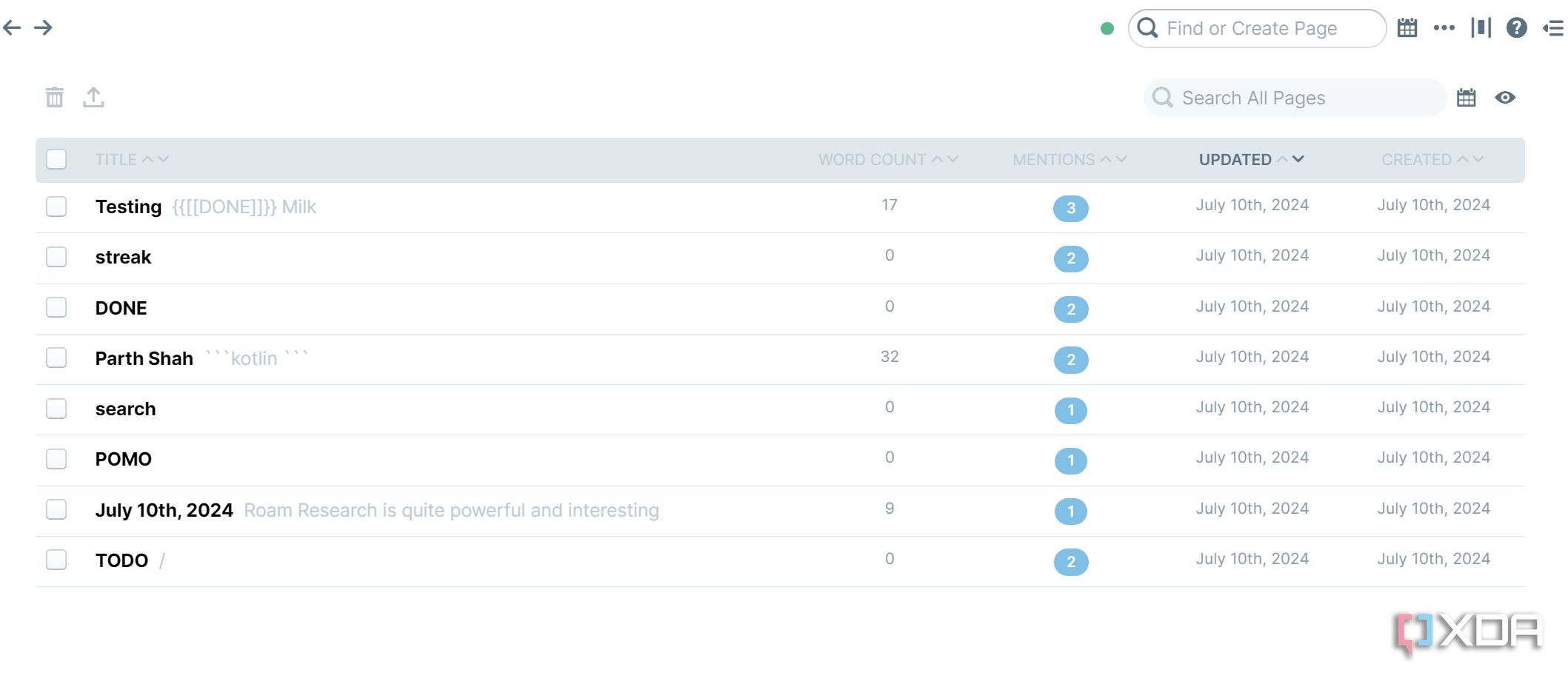The width and height of the screenshot is (1568, 684).
Task: Open the DONE page
Action: pyautogui.click(x=121, y=308)
